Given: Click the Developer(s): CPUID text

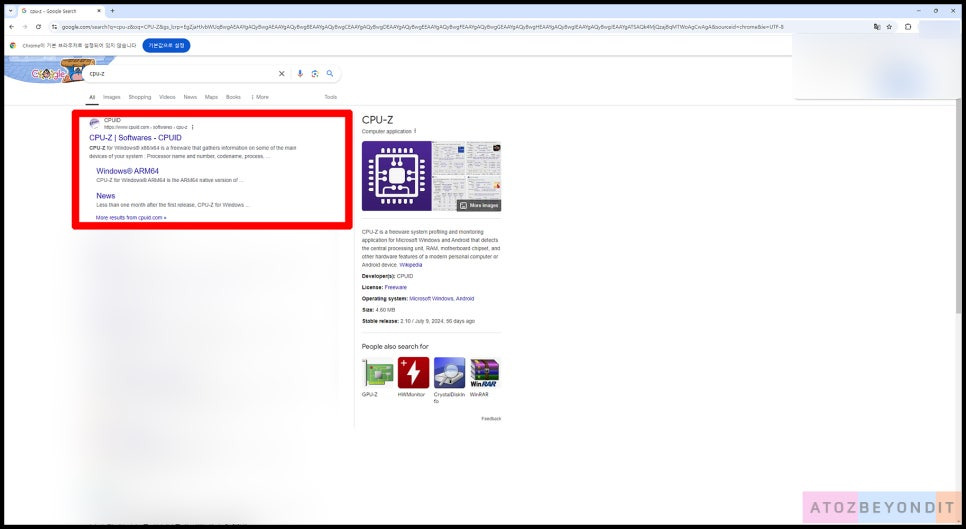Looking at the screenshot, I should pos(388,277).
